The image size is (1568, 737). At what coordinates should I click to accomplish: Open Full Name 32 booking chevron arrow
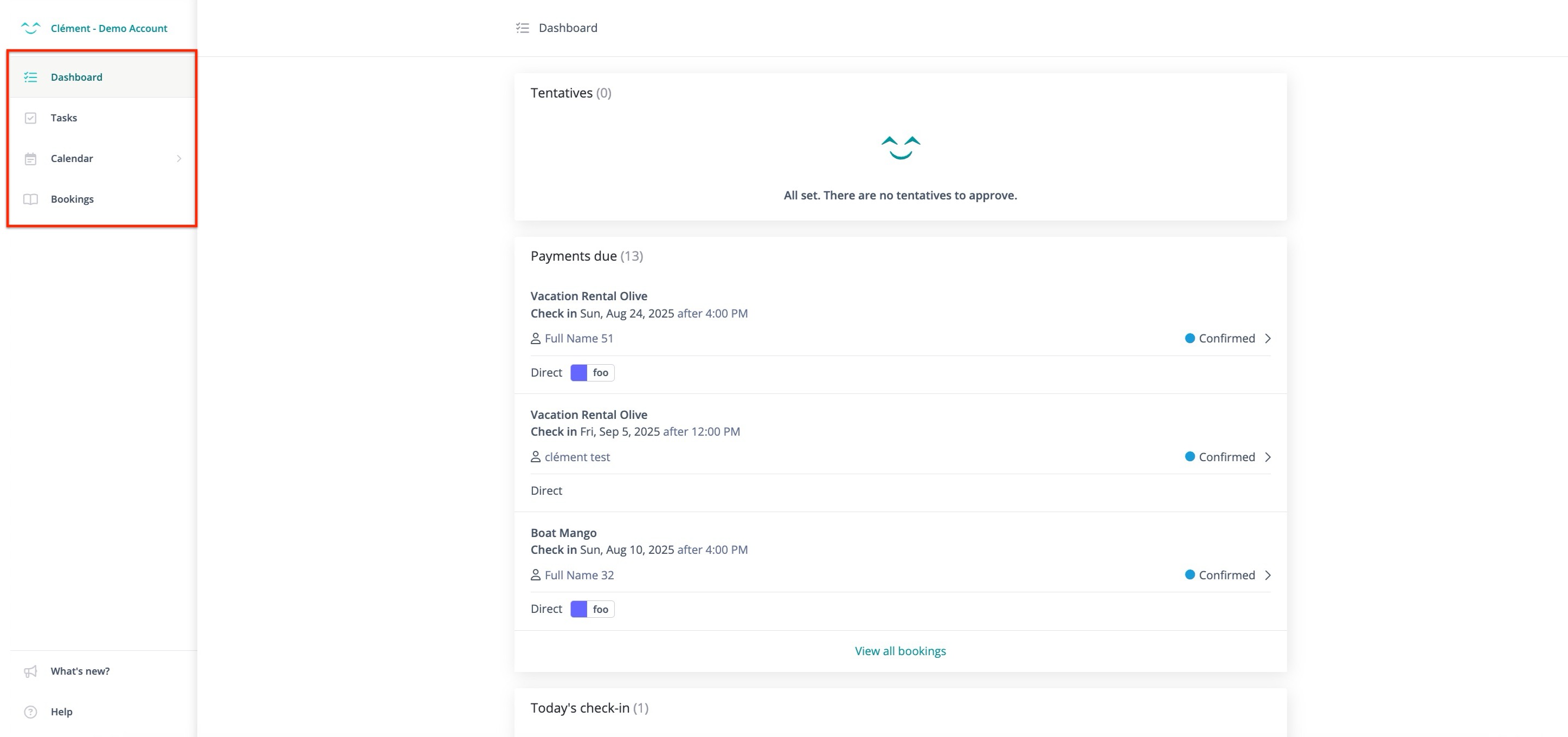pos(1268,575)
